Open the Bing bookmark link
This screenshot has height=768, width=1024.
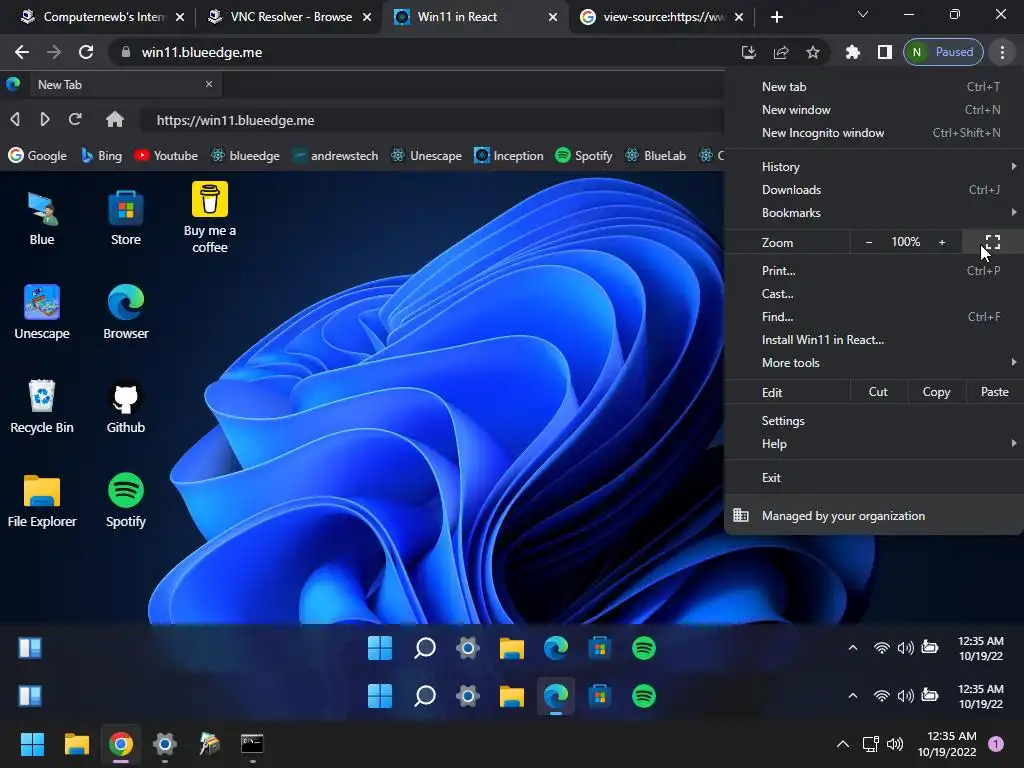point(101,155)
